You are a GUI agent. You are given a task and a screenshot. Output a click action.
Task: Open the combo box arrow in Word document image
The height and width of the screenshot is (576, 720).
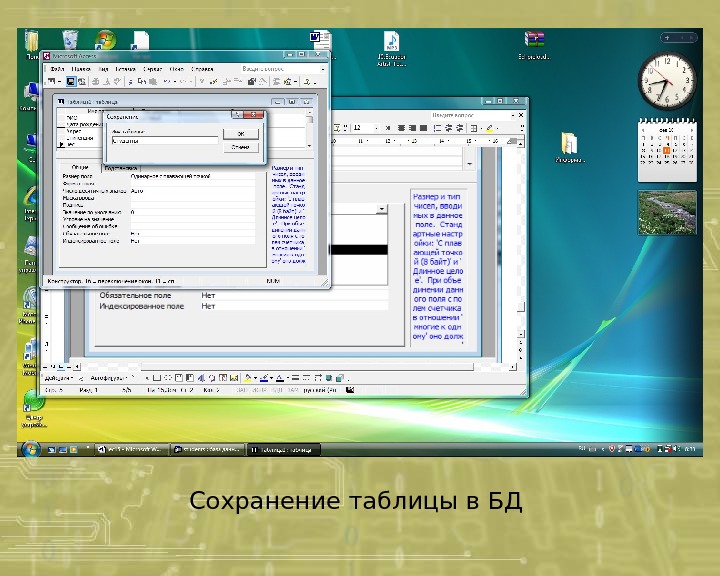[382, 209]
